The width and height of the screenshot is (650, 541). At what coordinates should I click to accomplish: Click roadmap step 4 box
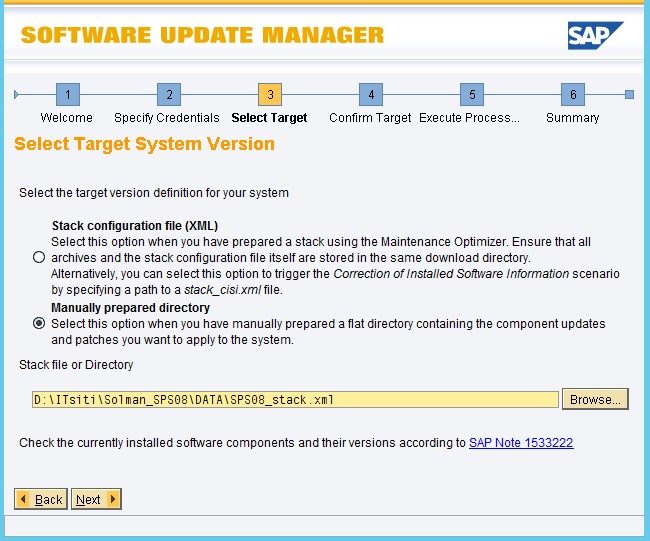click(371, 95)
